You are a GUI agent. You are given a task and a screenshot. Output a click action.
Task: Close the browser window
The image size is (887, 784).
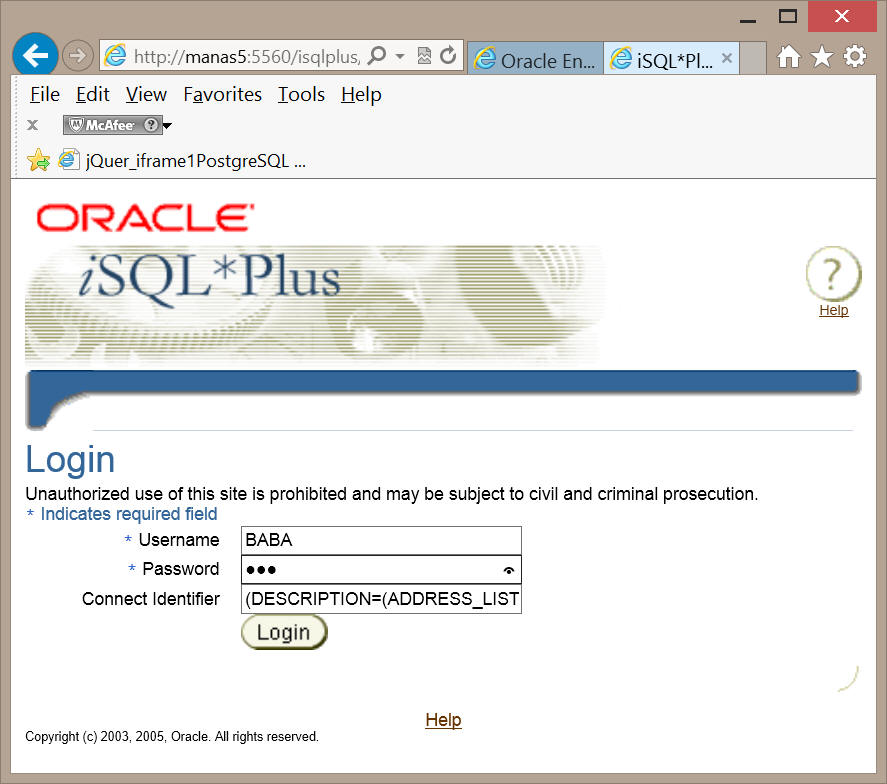tap(842, 16)
